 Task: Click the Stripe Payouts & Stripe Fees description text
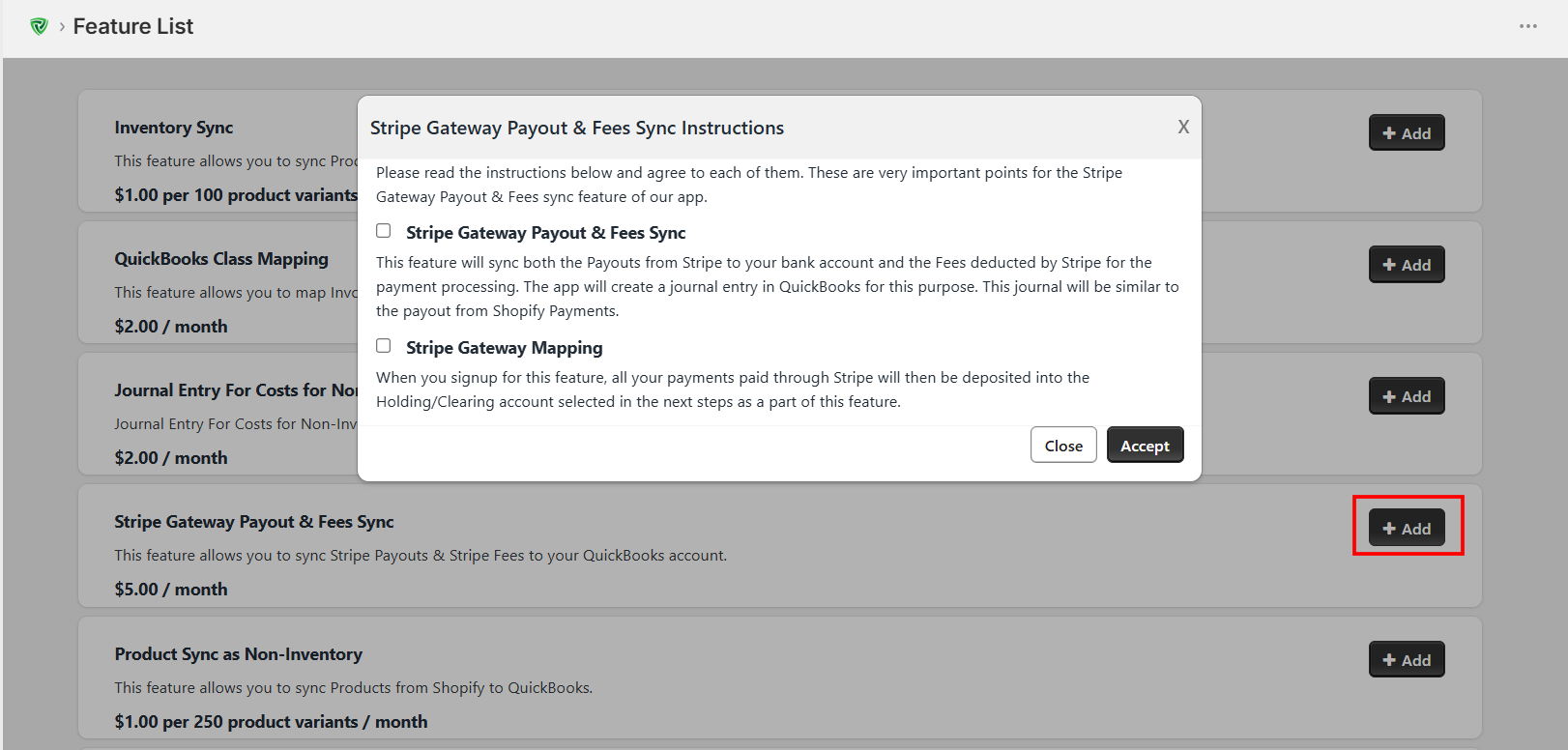421,556
